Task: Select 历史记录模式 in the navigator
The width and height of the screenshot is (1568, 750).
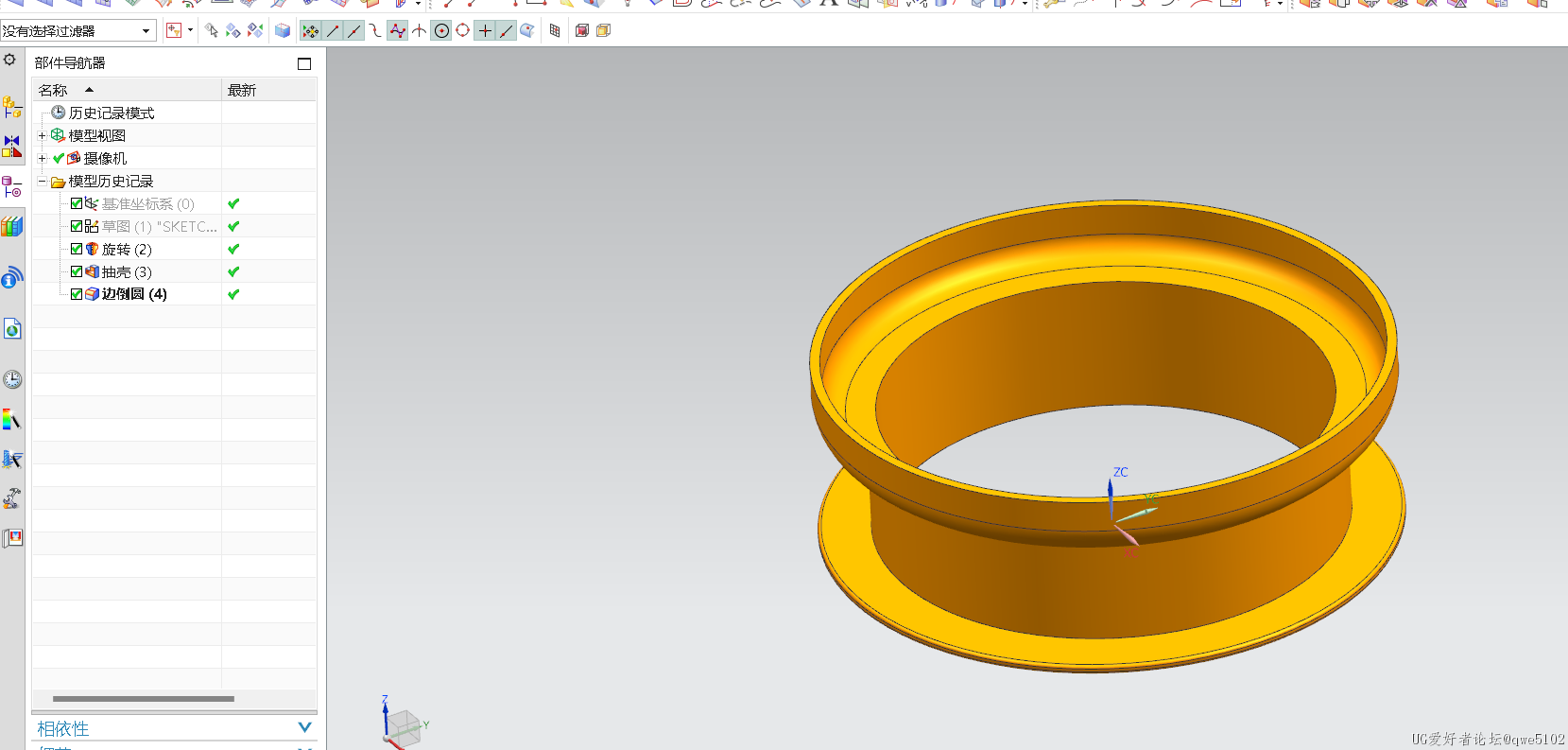Action: (x=111, y=113)
